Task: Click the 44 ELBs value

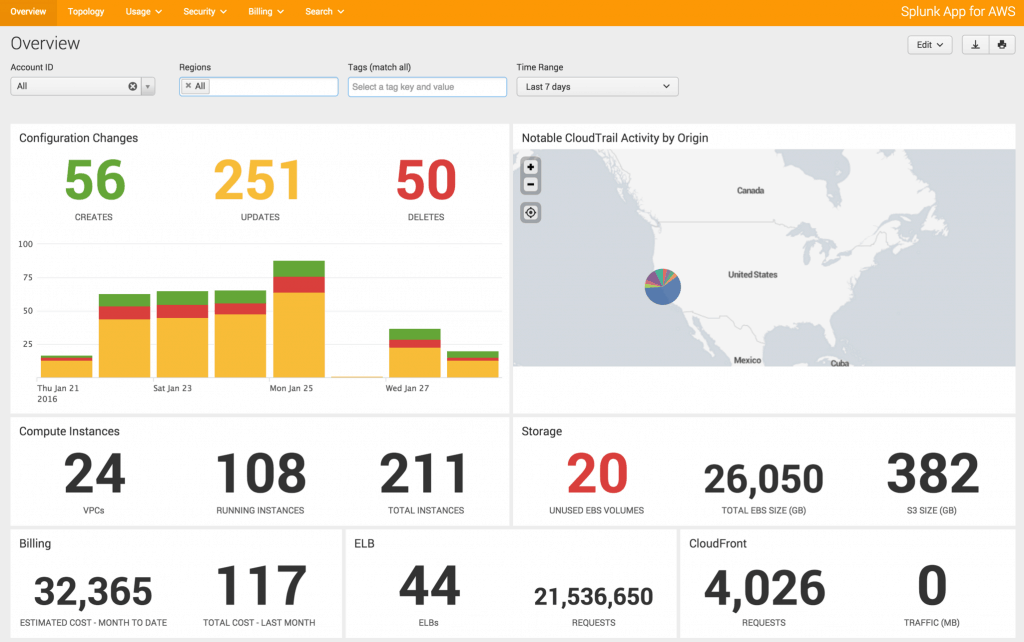Action: click(x=429, y=586)
